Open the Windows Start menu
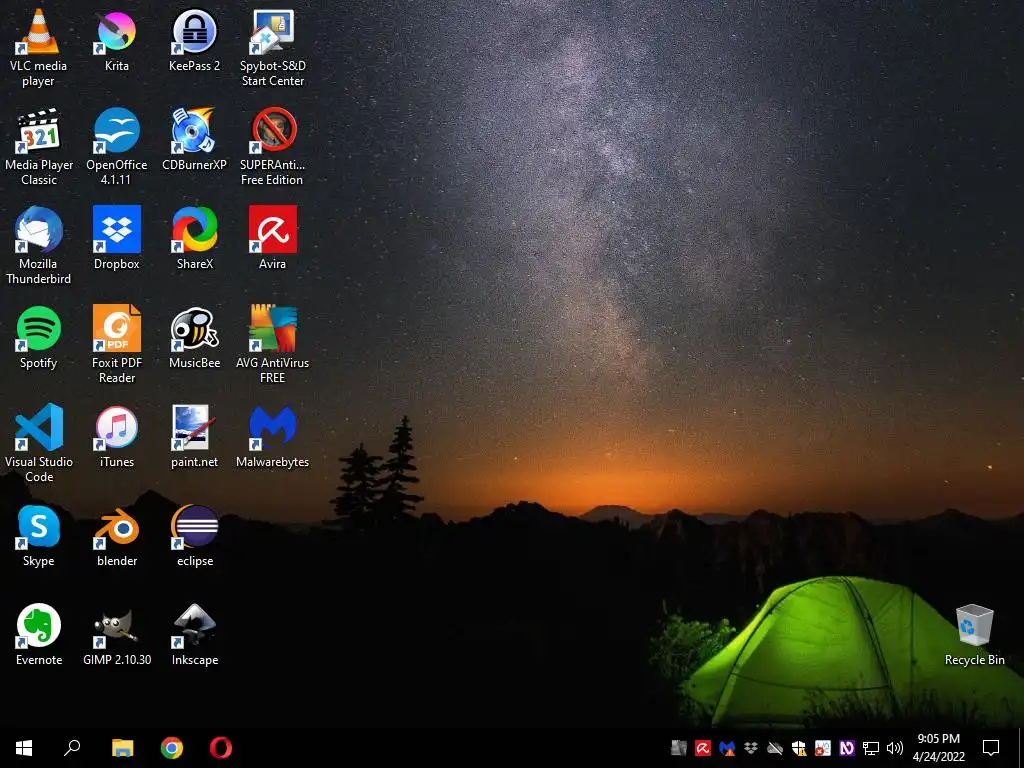This screenshot has height=768, width=1024. (x=24, y=748)
